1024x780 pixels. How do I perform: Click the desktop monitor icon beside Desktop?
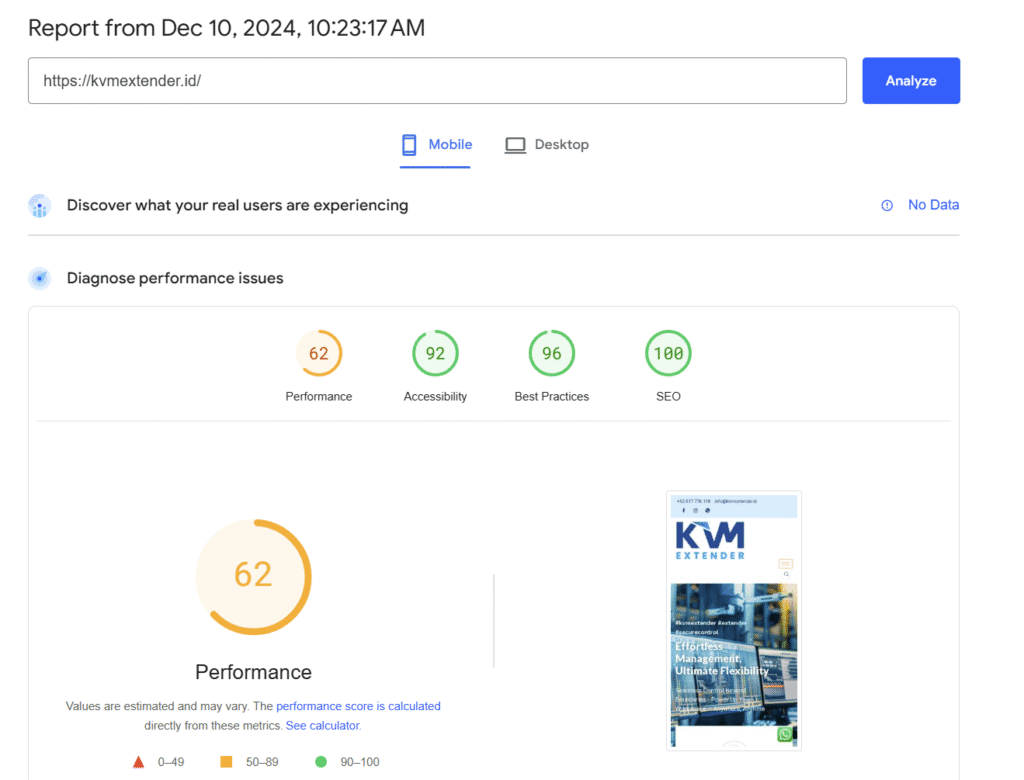pos(515,144)
